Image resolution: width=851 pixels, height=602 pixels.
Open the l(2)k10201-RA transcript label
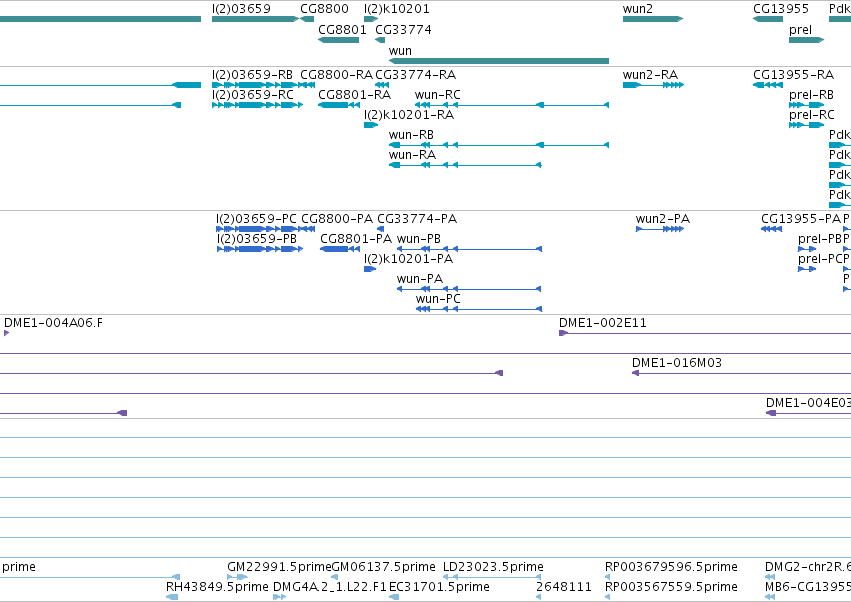click(409, 115)
